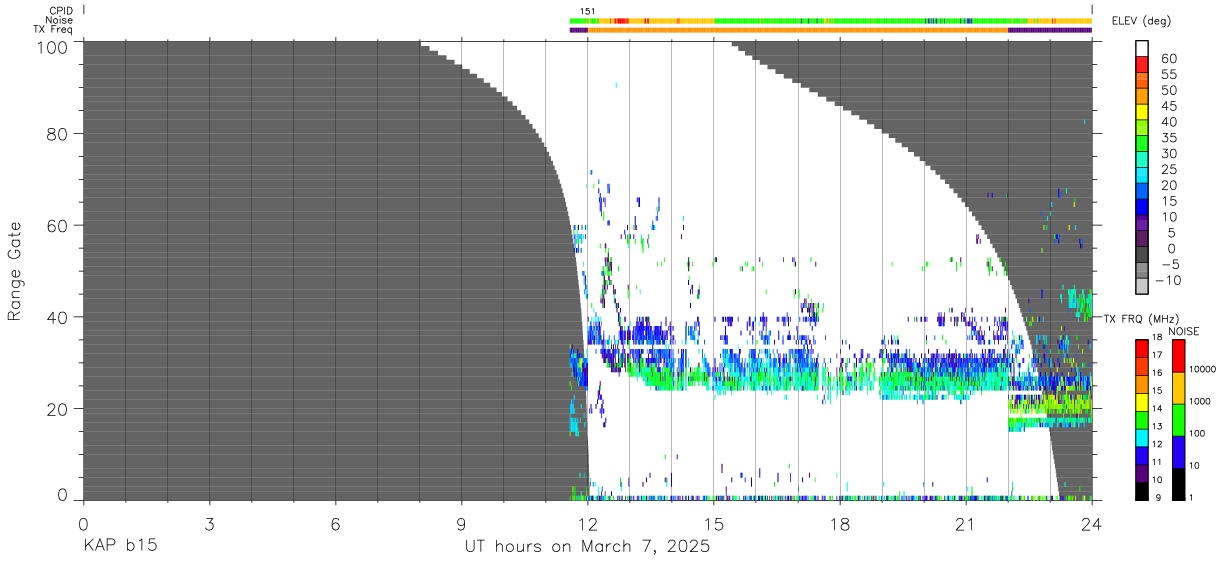Image resolution: width=1228 pixels, height=567 pixels.
Task: Click the x-axis tick label '6'
Action: pyautogui.click(x=336, y=524)
